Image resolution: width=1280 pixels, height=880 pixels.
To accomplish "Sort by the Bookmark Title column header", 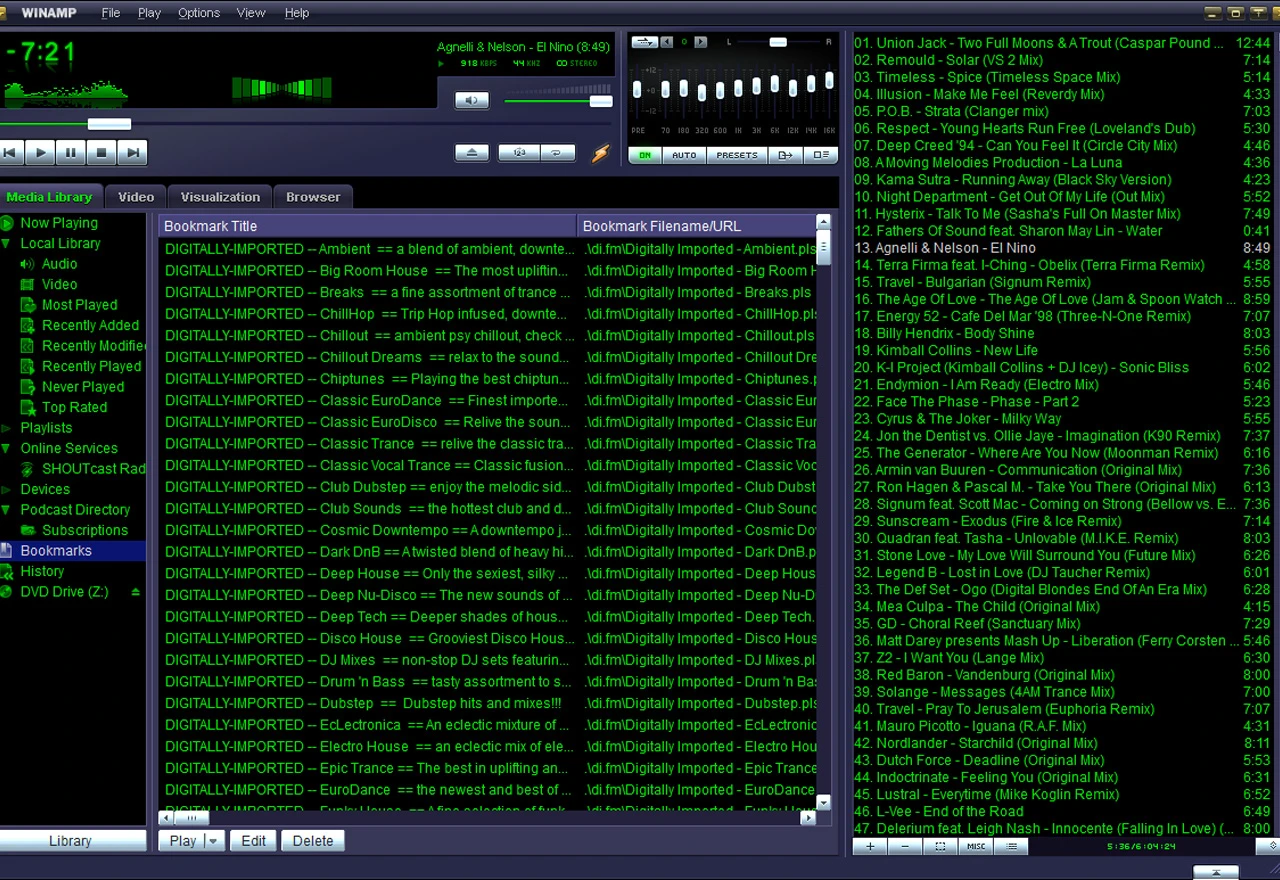I will (x=367, y=226).
